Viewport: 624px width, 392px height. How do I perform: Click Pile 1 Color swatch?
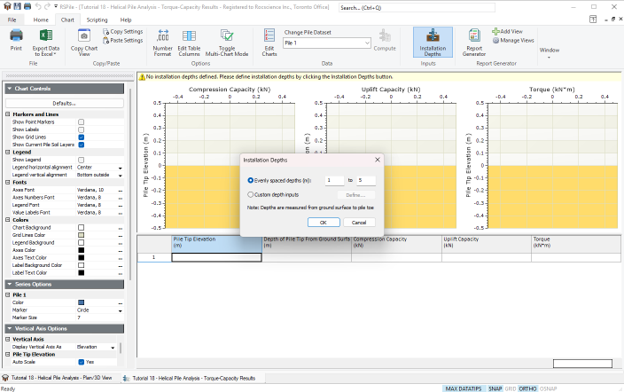click(81, 303)
